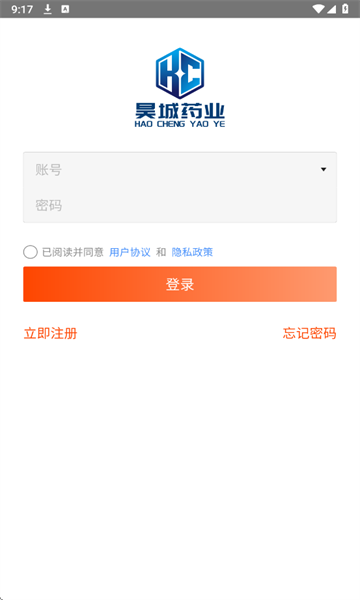The width and height of the screenshot is (360, 600).
Task: Focus the 密码 password input field
Action: pyautogui.click(x=180, y=205)
